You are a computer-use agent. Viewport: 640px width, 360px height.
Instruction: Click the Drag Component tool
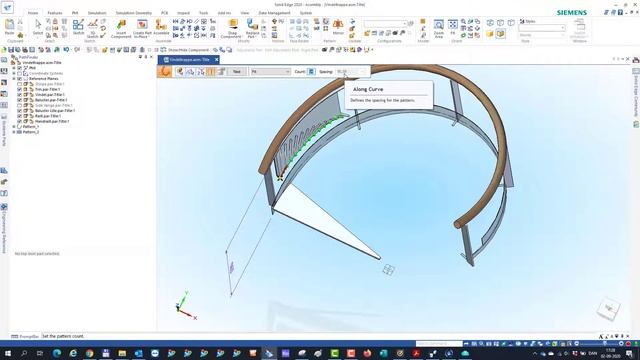233,29
